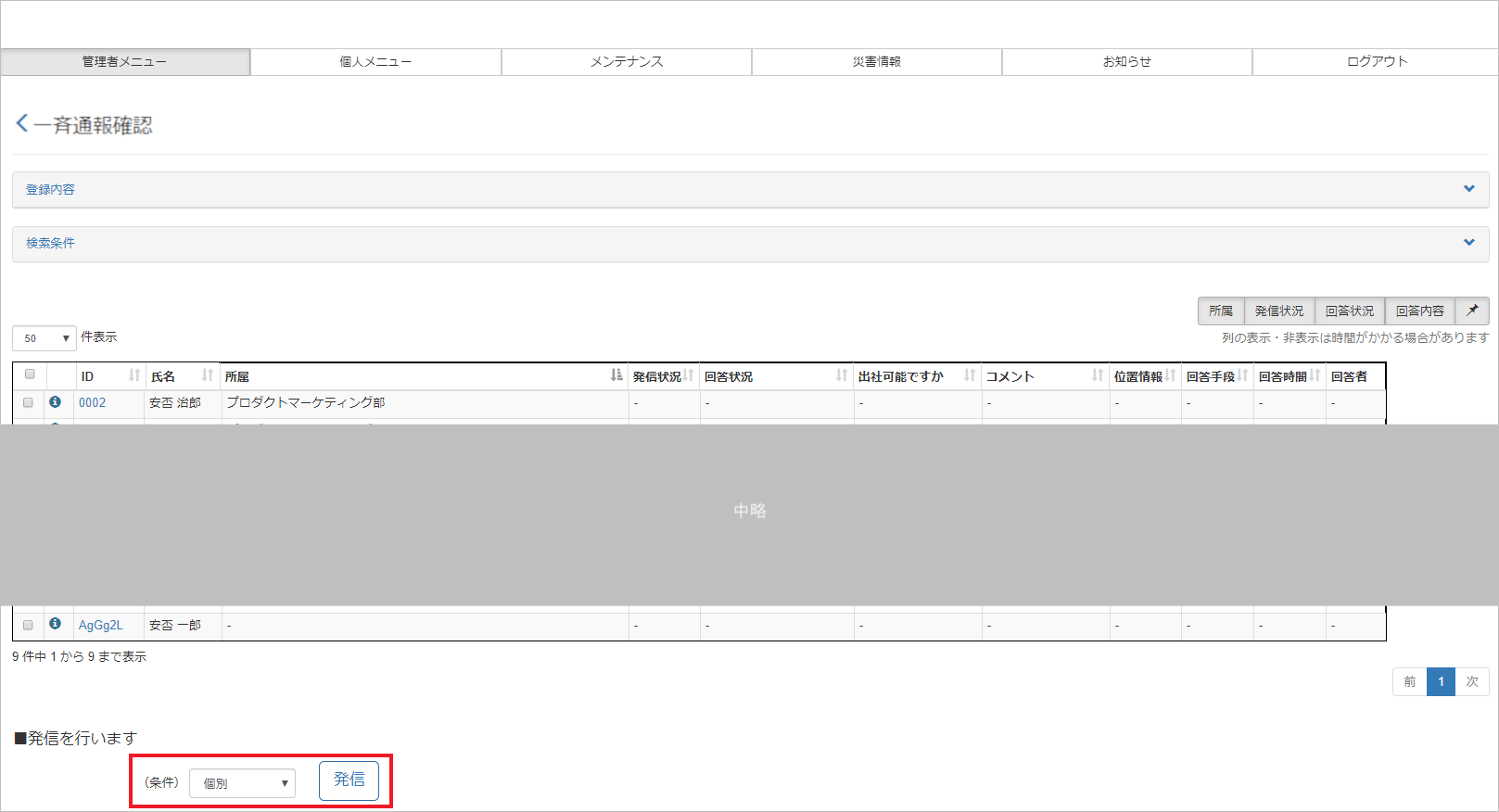This screenshot has height=812, width=1499.
Task: Sort by 出社可能ですか column
Action: [970, 375]
